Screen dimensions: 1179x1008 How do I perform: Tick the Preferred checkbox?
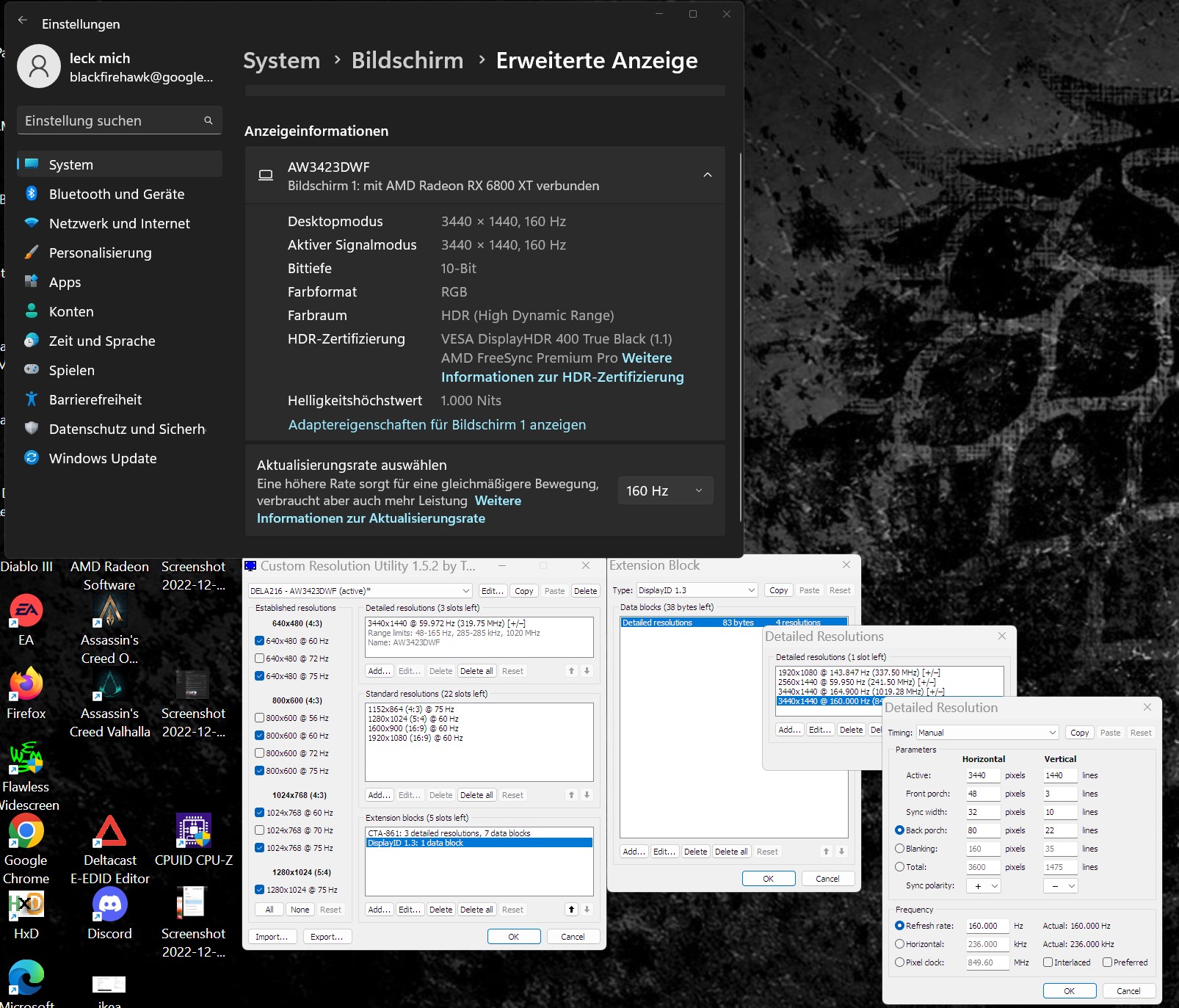(x=1107, y=962)
